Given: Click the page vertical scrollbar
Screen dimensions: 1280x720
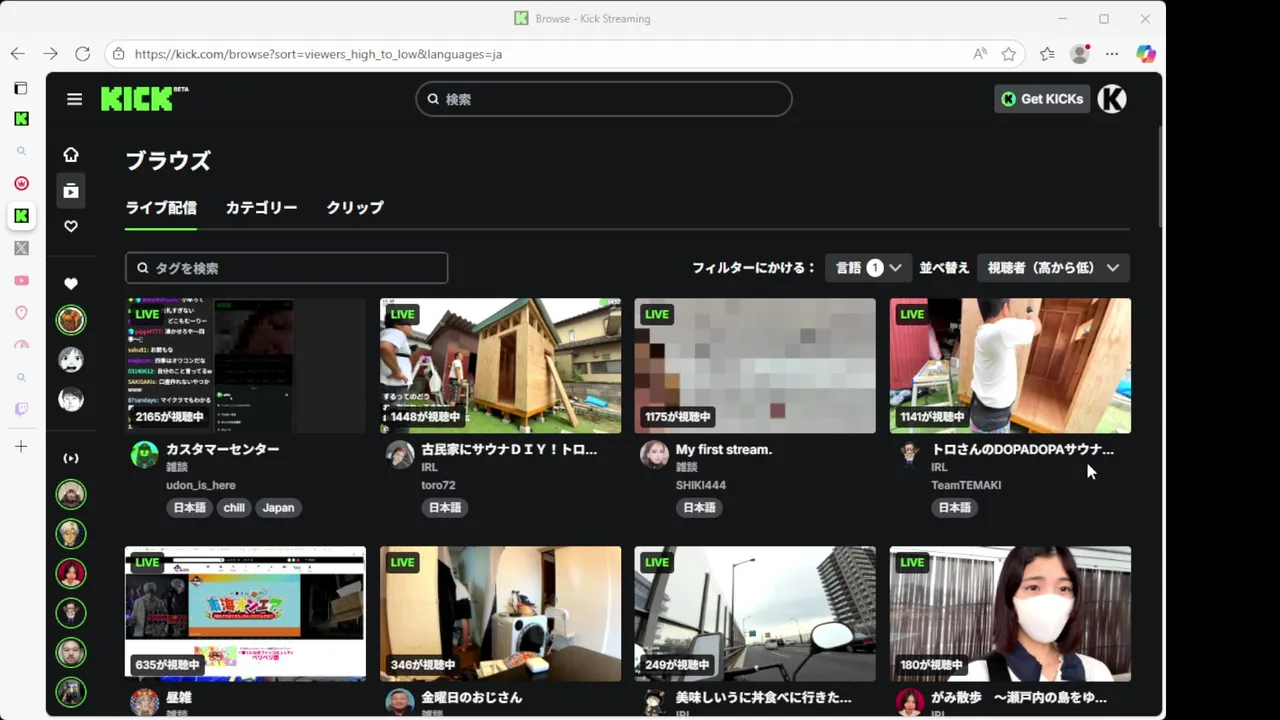Looking at the screenshot, I should tap(1159, 175).
